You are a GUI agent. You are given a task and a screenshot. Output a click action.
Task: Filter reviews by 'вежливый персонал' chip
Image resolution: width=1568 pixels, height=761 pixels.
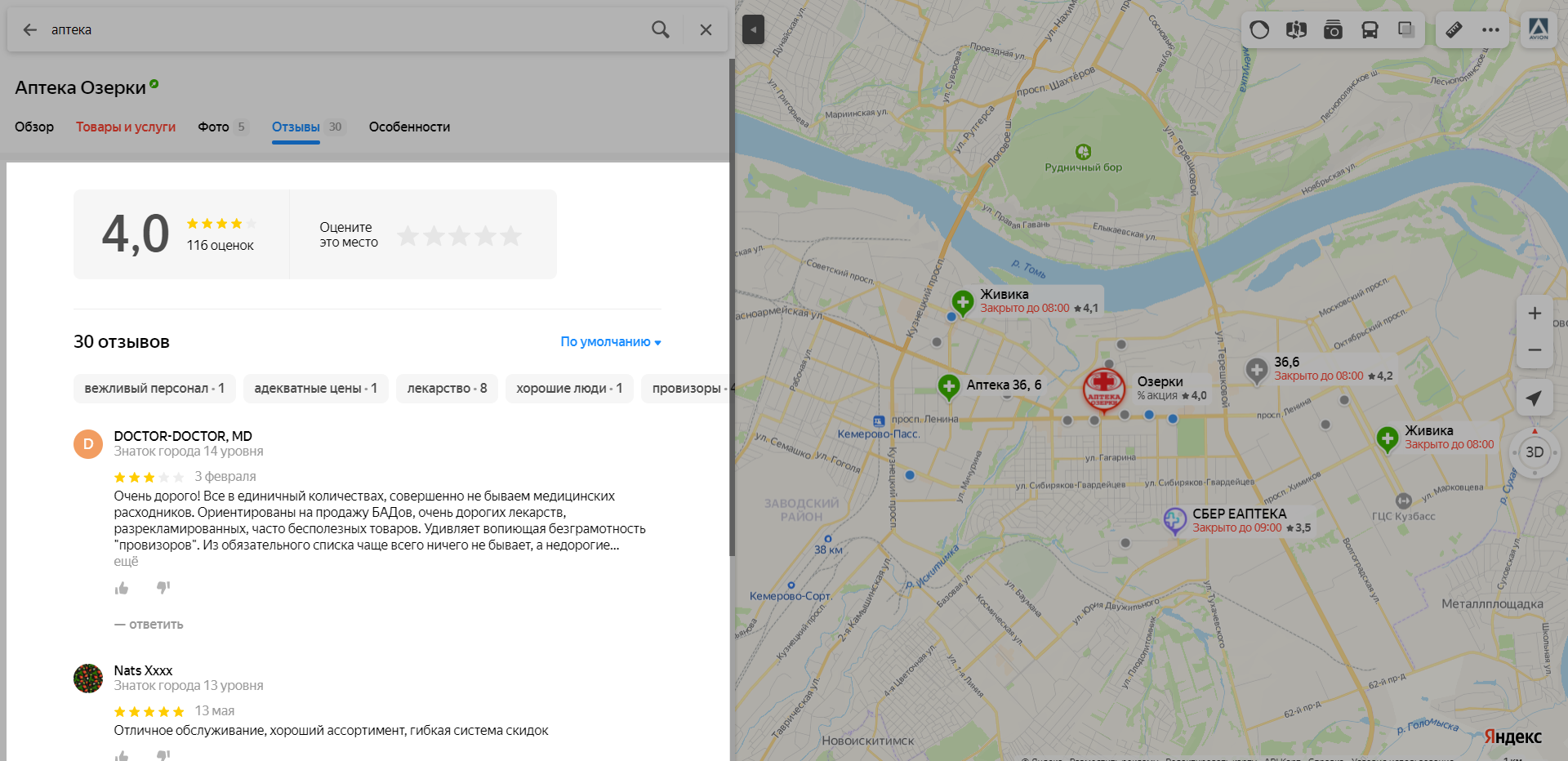(154, 389)
